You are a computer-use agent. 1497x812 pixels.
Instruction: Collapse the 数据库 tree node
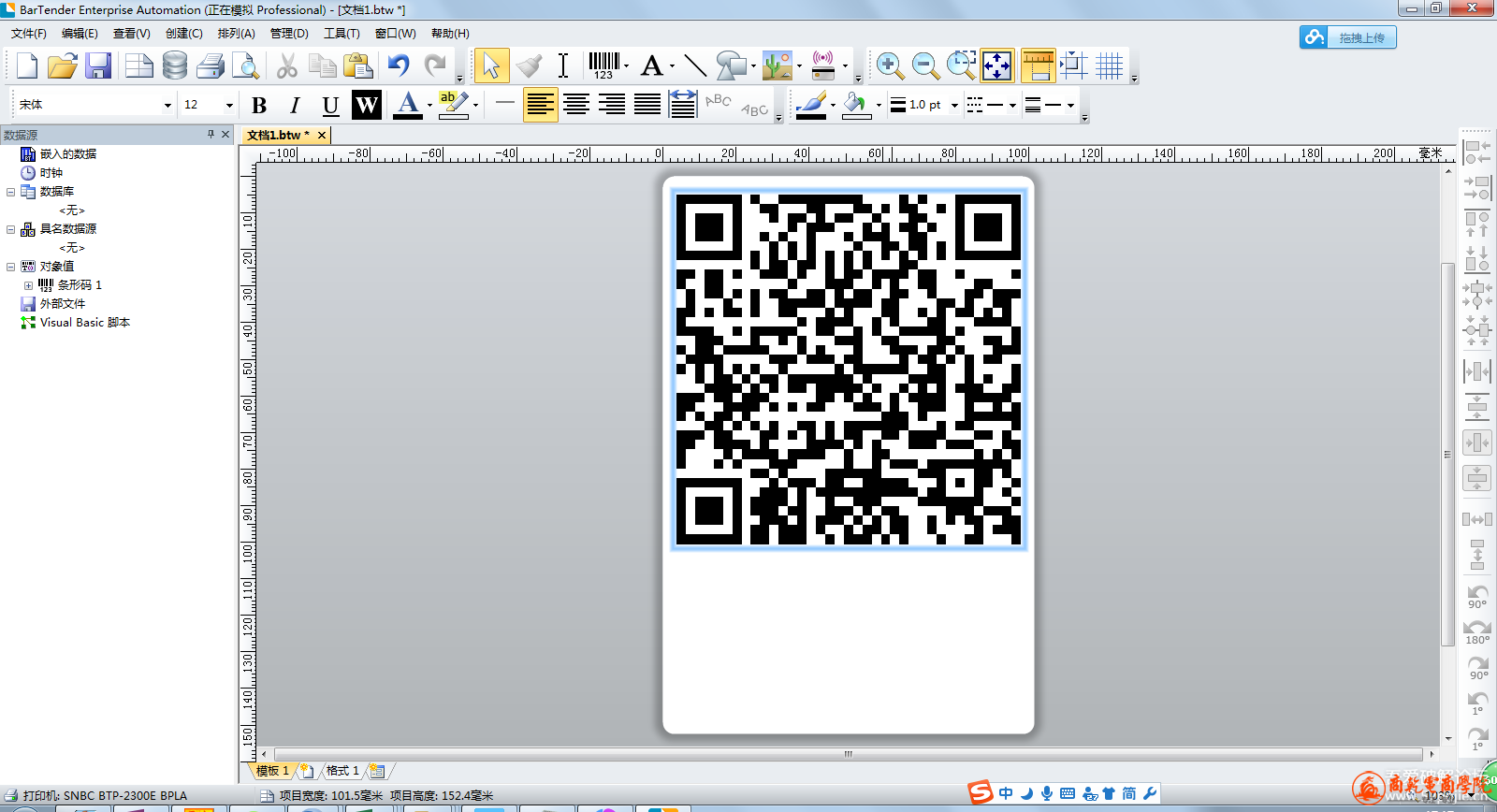click(11, 191)
